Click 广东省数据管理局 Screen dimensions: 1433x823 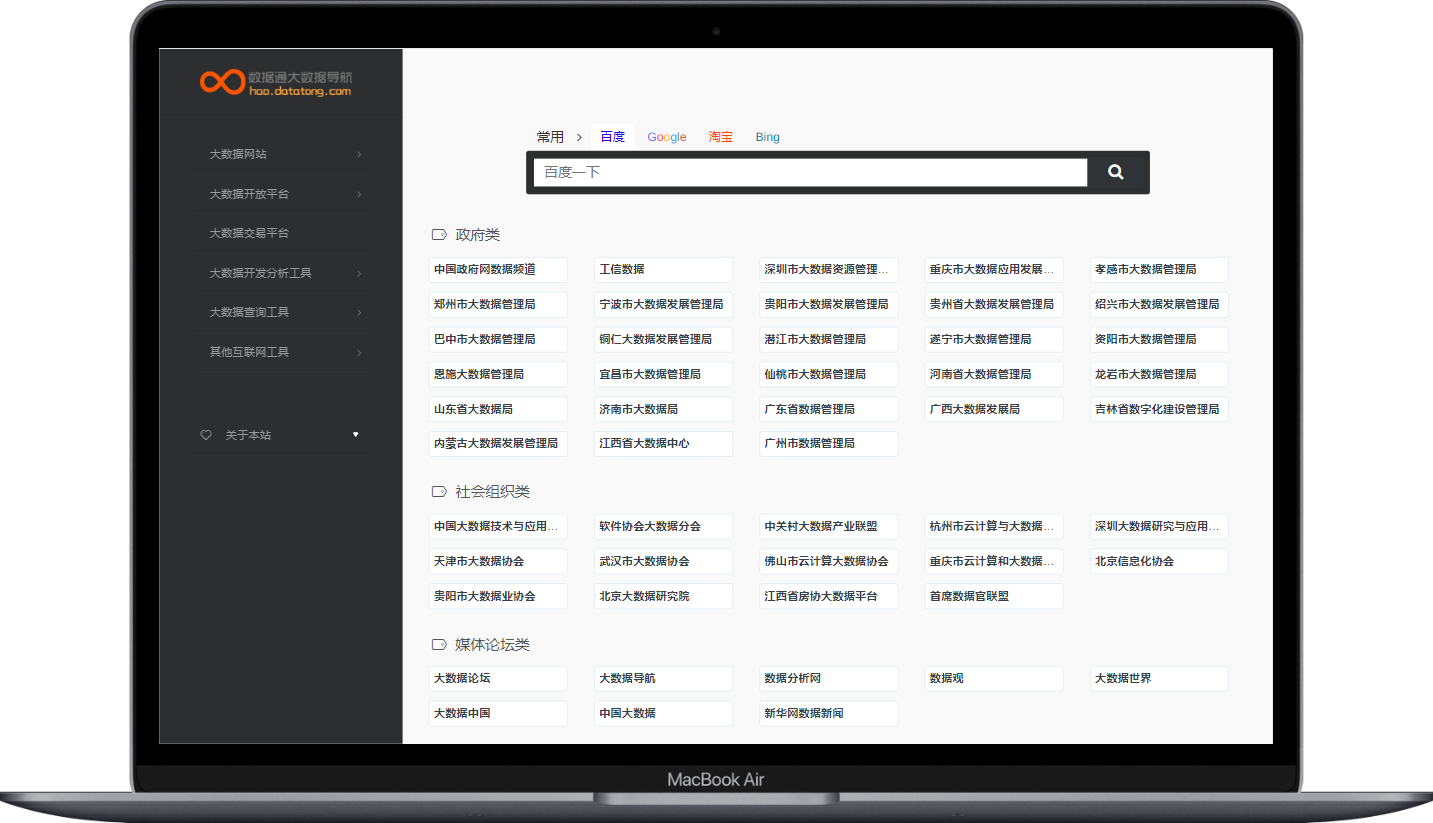pyautogui.click(x=828, y=409)
